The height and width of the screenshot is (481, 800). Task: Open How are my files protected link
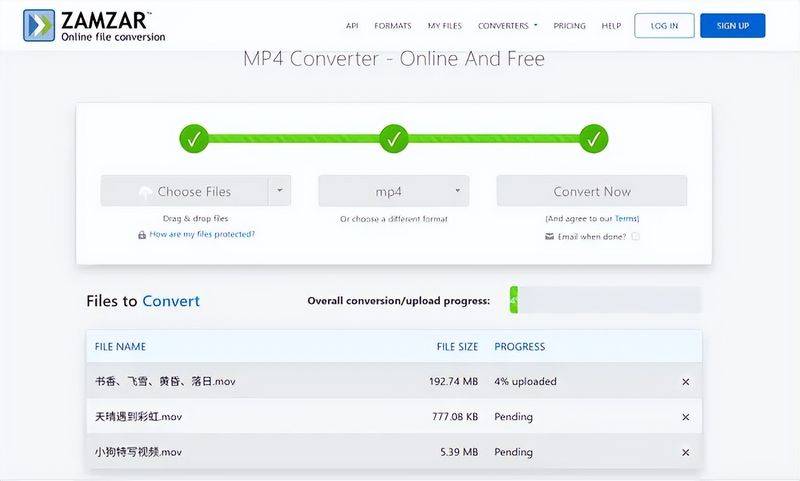[x=202, y=234]
